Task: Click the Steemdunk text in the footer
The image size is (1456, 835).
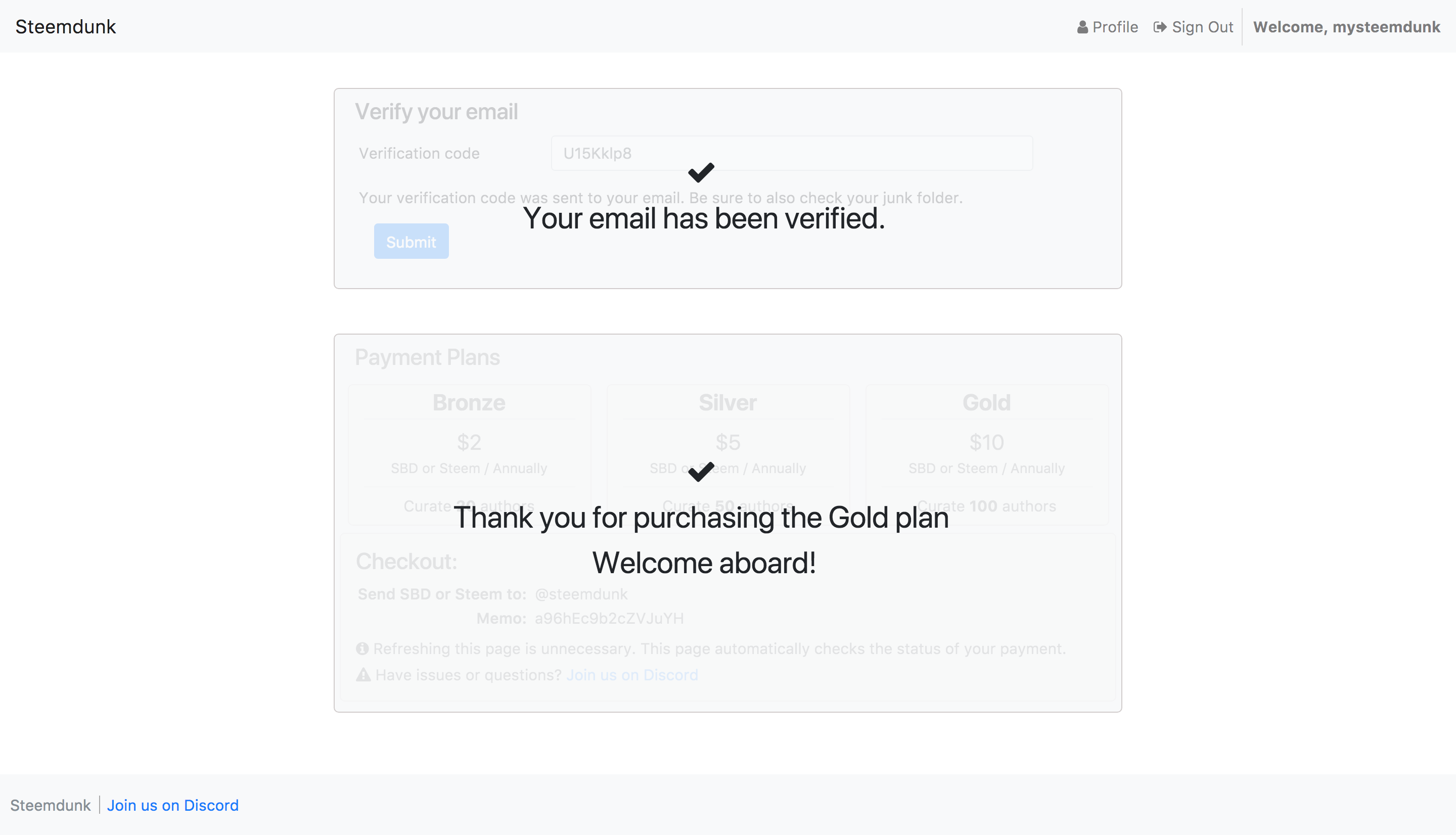Action: 51,805
